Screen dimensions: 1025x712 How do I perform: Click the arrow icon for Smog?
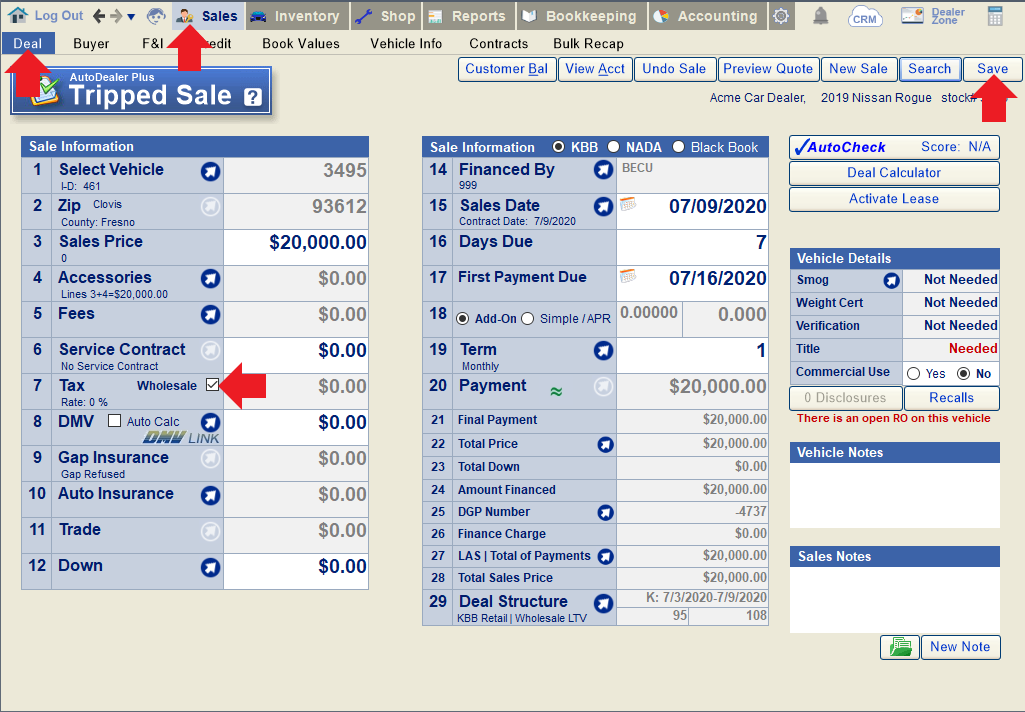(891, 280)
